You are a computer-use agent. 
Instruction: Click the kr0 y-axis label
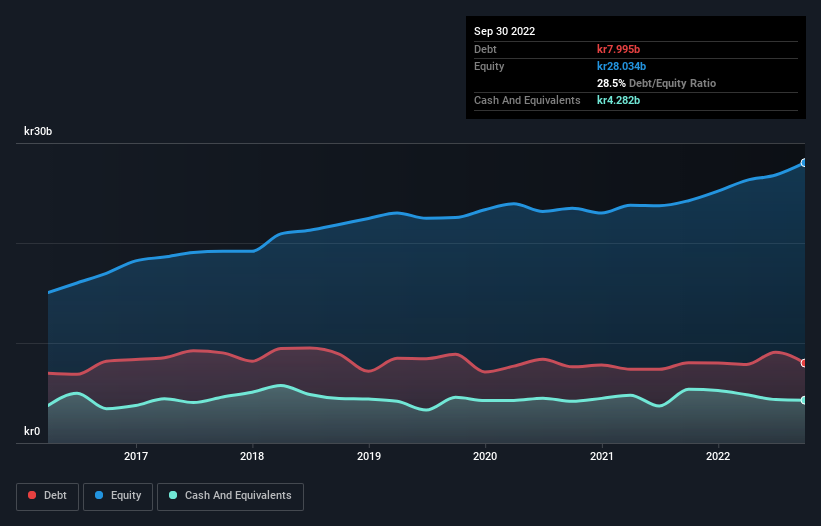click(32, 431)
